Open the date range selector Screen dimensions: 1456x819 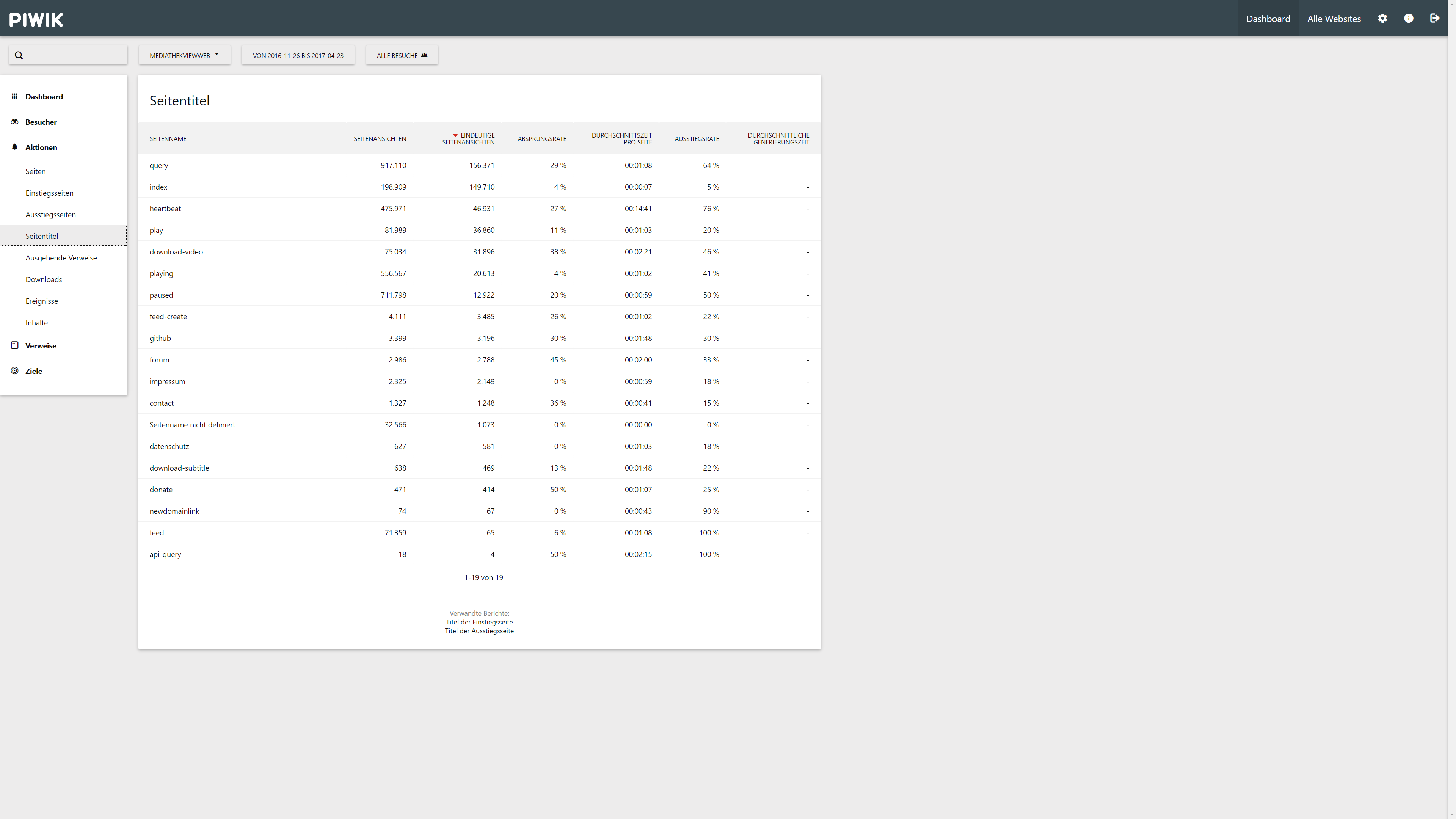coord(298,55)
